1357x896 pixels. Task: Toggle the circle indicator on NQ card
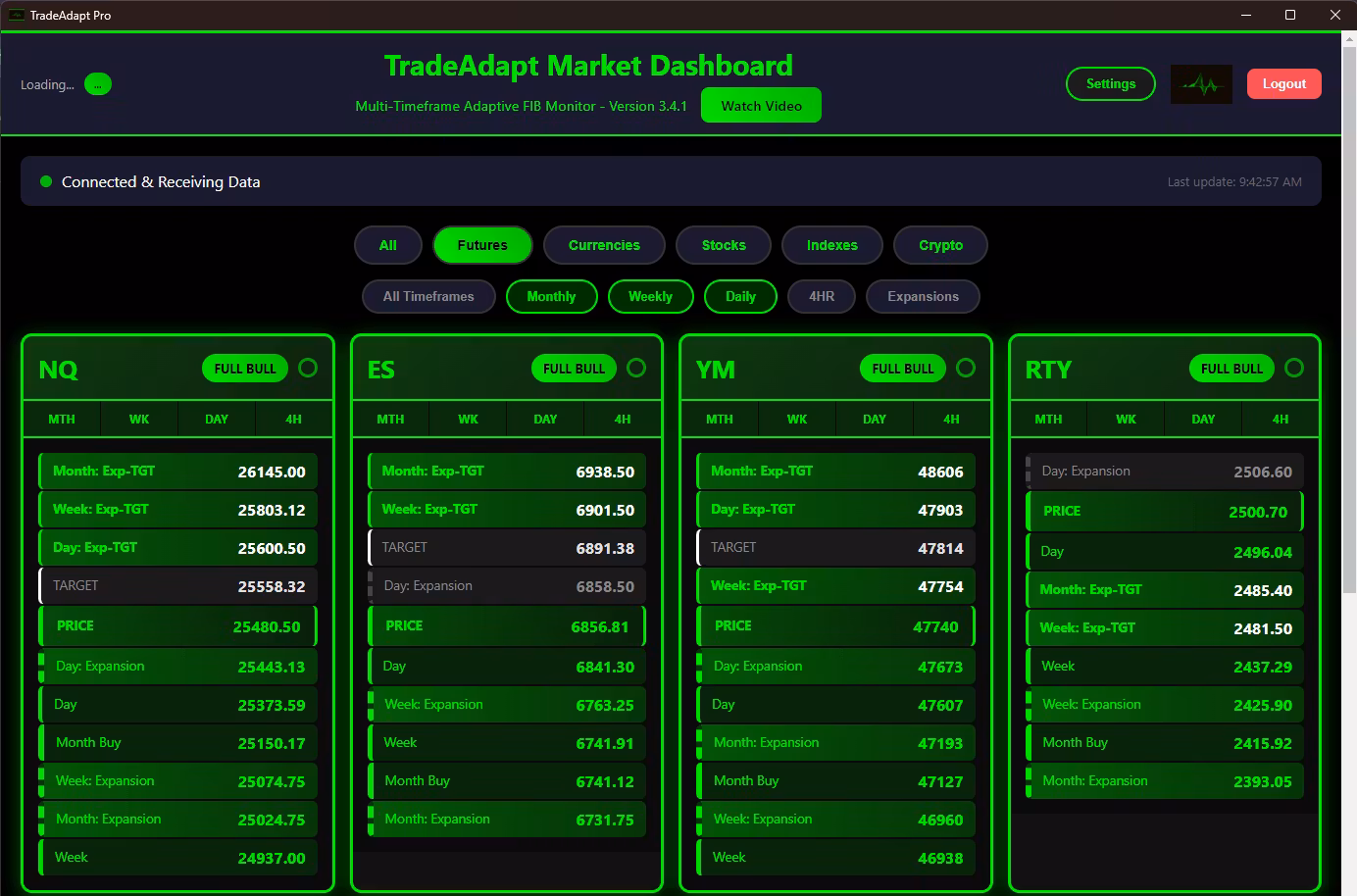[x=308, y=368]
